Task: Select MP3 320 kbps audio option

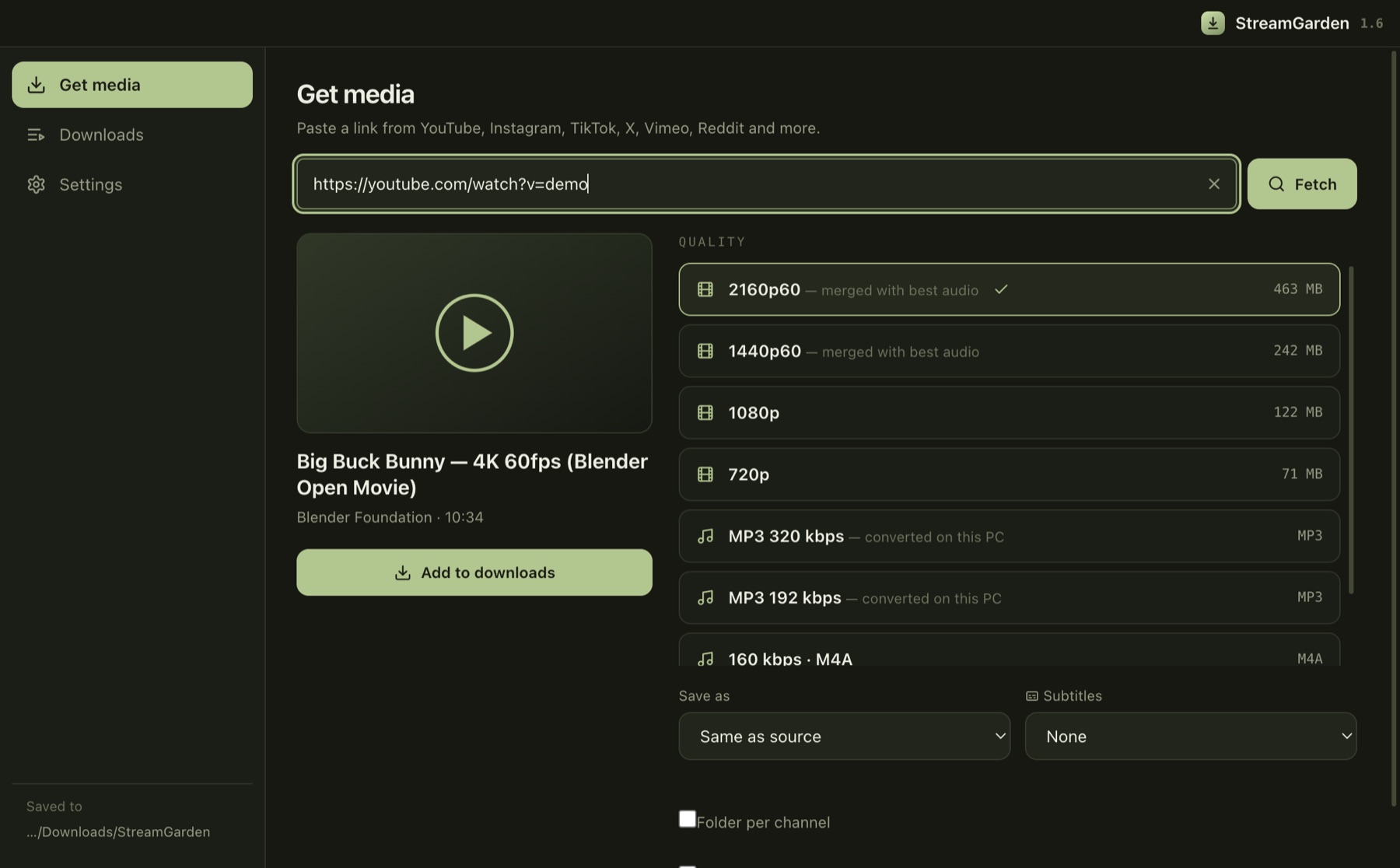Action: point(1009,536)
